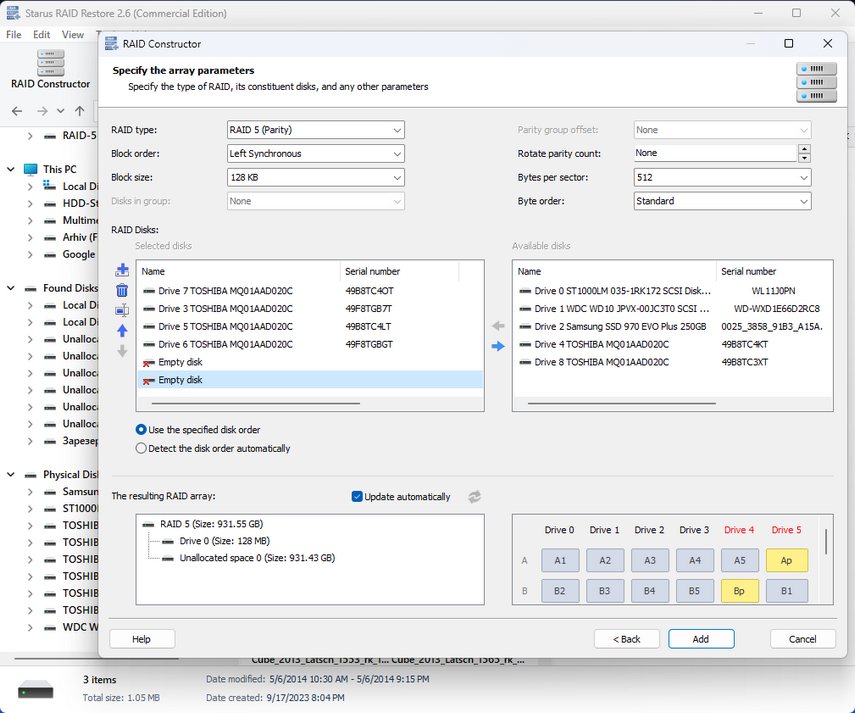Move selected disk up with blue arrow
This screenshot has height=713, width=855.
click(122, 330)
